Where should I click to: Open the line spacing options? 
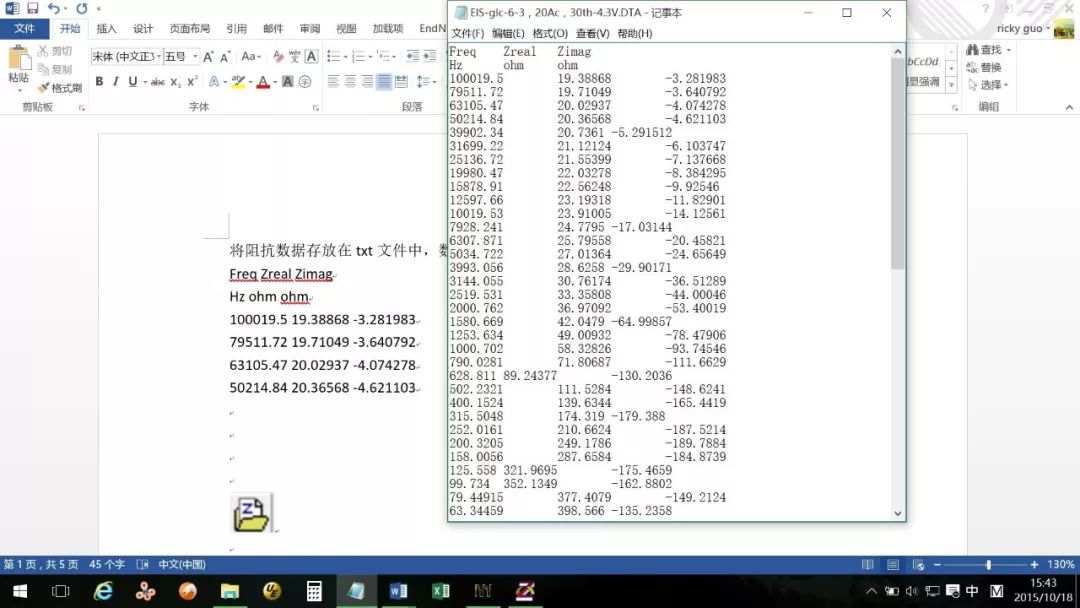coord(426,82)
